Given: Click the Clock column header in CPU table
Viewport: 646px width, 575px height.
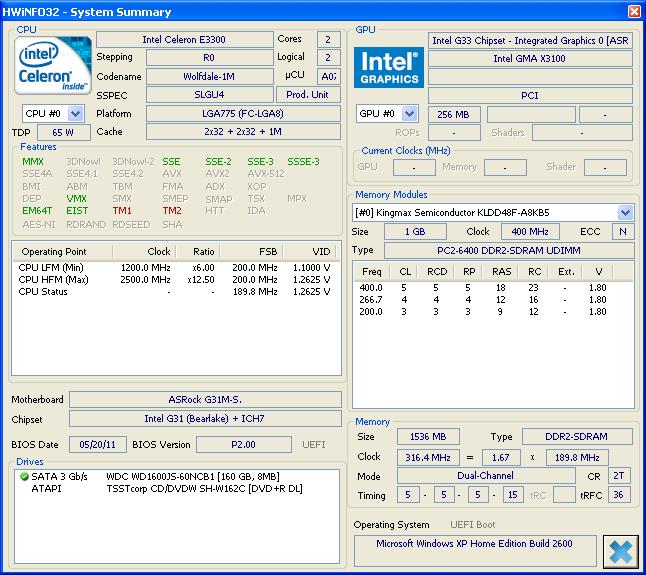Looking at the screenshot, I should [x=145, y=252].
